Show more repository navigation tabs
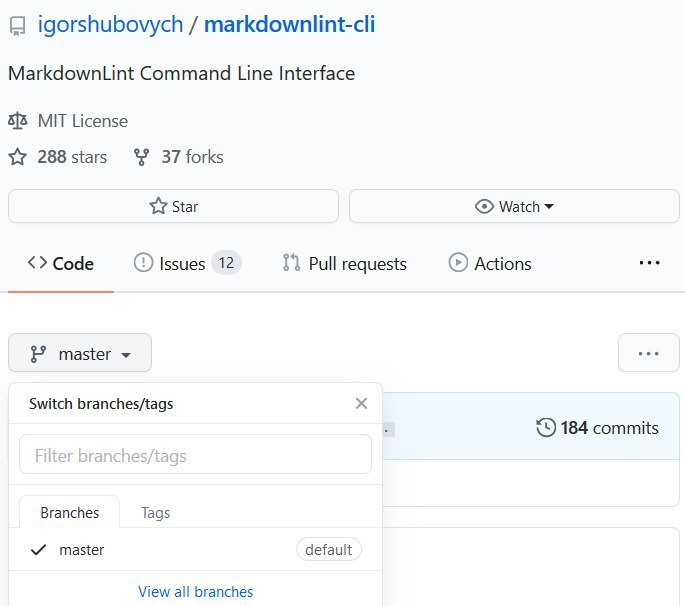The image size is (685, 606). coord(650,263)
